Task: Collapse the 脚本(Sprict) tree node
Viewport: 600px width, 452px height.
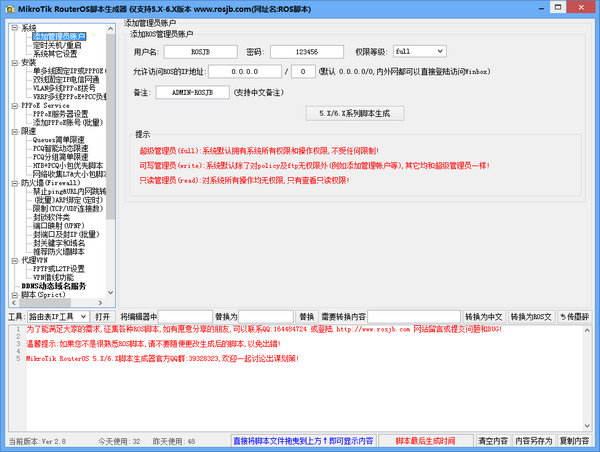Action: click(x=15, y=295)
